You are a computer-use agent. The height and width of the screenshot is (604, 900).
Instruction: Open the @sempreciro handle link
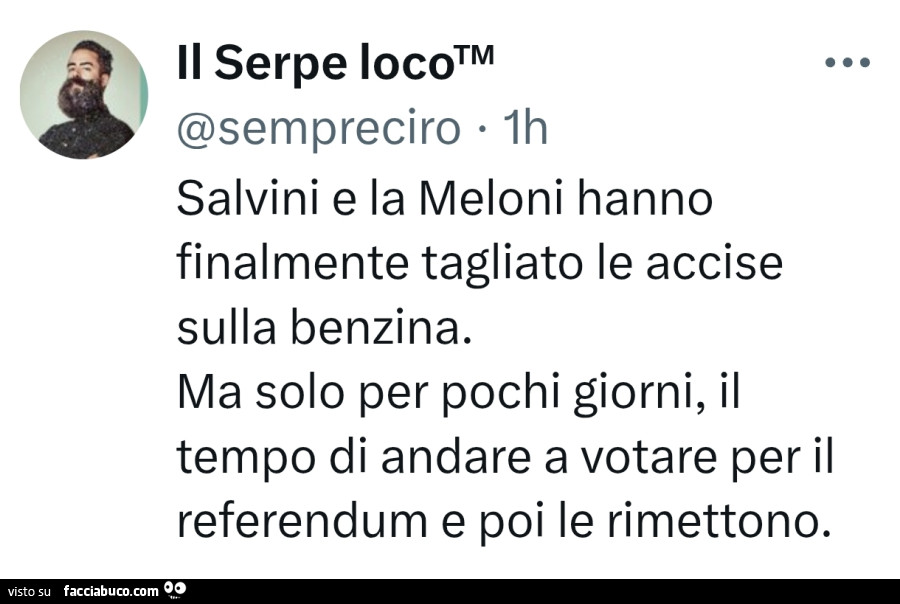tap(319, 129)
